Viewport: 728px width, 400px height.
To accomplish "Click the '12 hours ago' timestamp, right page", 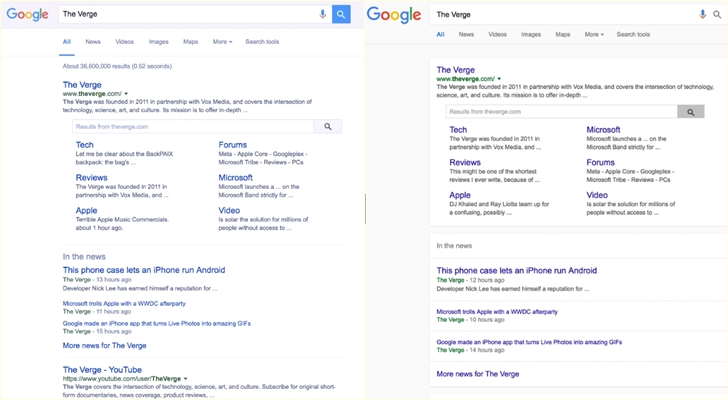I will click(487, 280).
